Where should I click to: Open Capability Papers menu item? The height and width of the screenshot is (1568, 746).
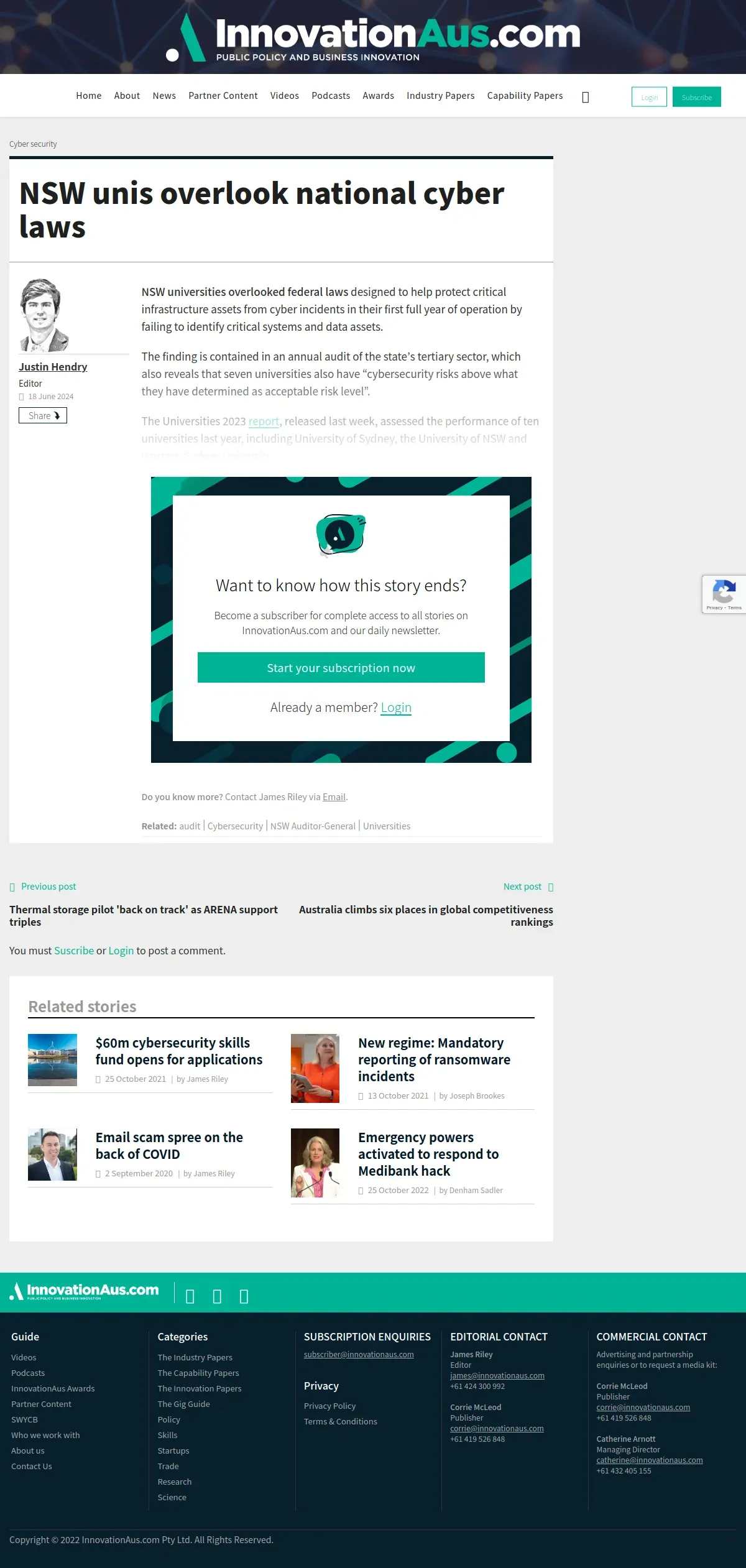525,96
